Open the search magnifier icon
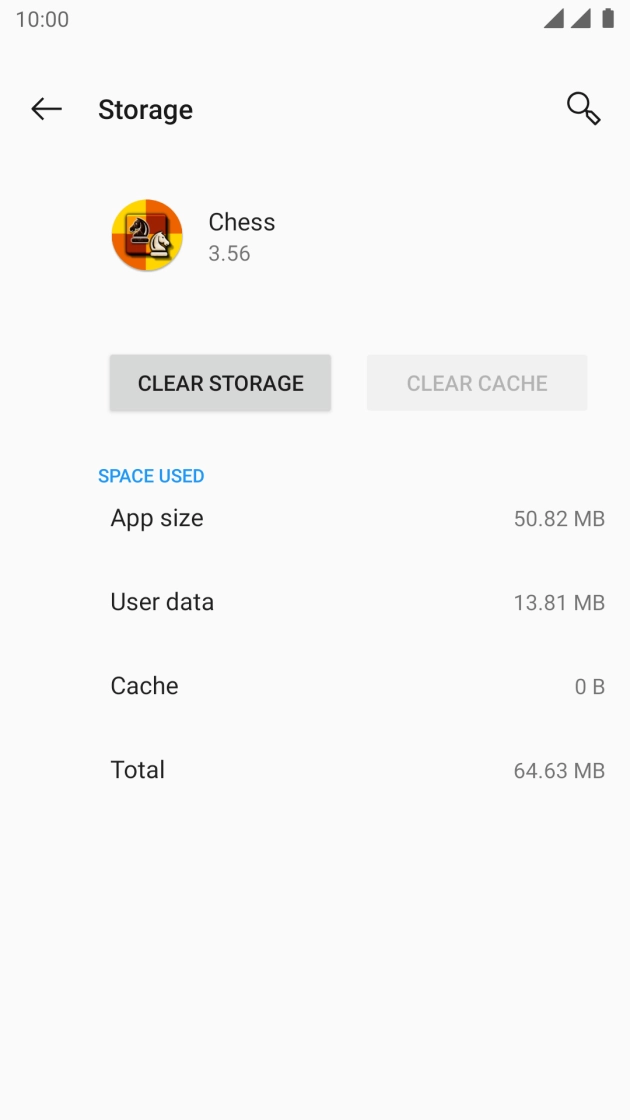 coord(581,109)
